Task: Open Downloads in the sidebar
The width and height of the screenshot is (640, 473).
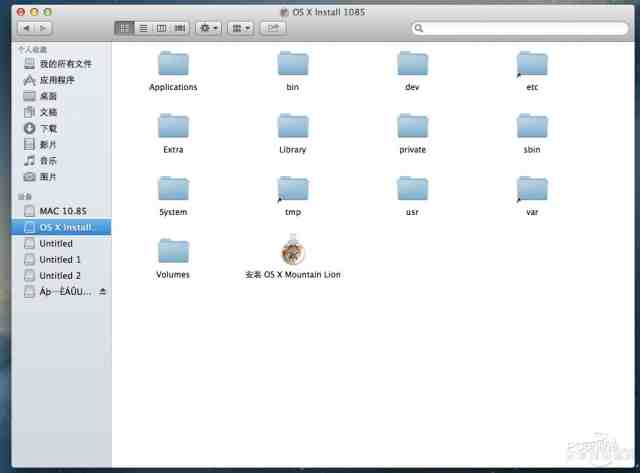Action: click(61, 129)
